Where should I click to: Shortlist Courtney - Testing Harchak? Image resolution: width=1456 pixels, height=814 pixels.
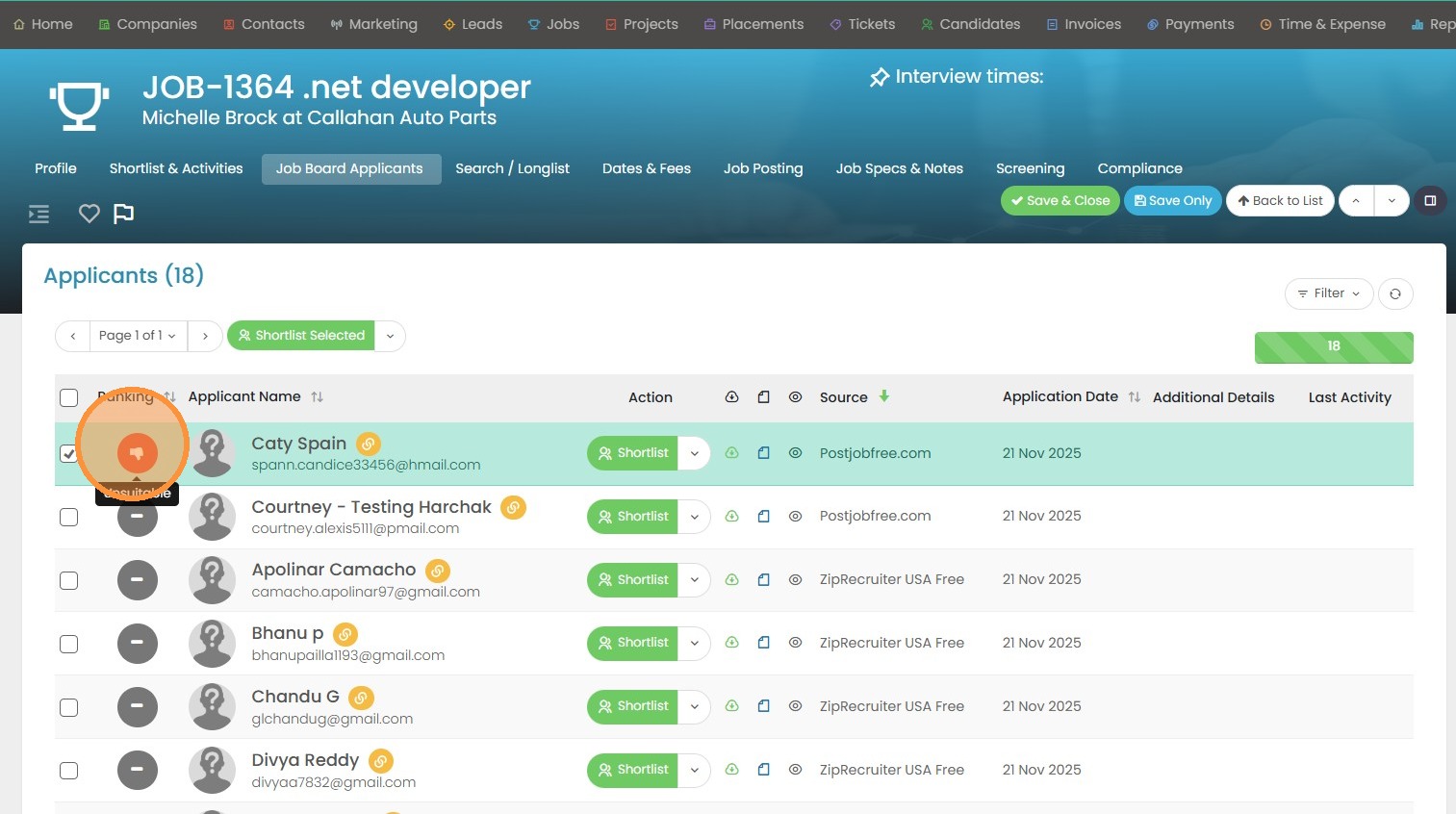[x=633, y=517]
